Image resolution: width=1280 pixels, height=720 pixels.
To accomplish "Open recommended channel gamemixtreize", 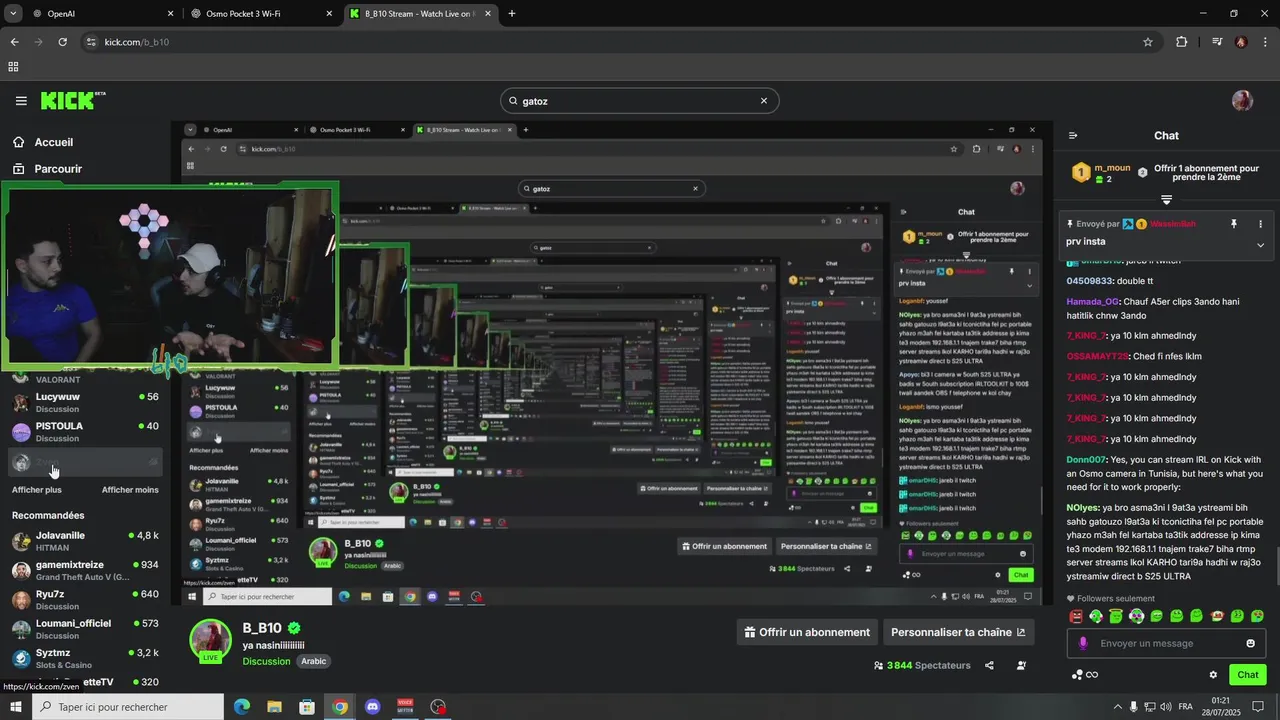I will [x=85, y=570].
